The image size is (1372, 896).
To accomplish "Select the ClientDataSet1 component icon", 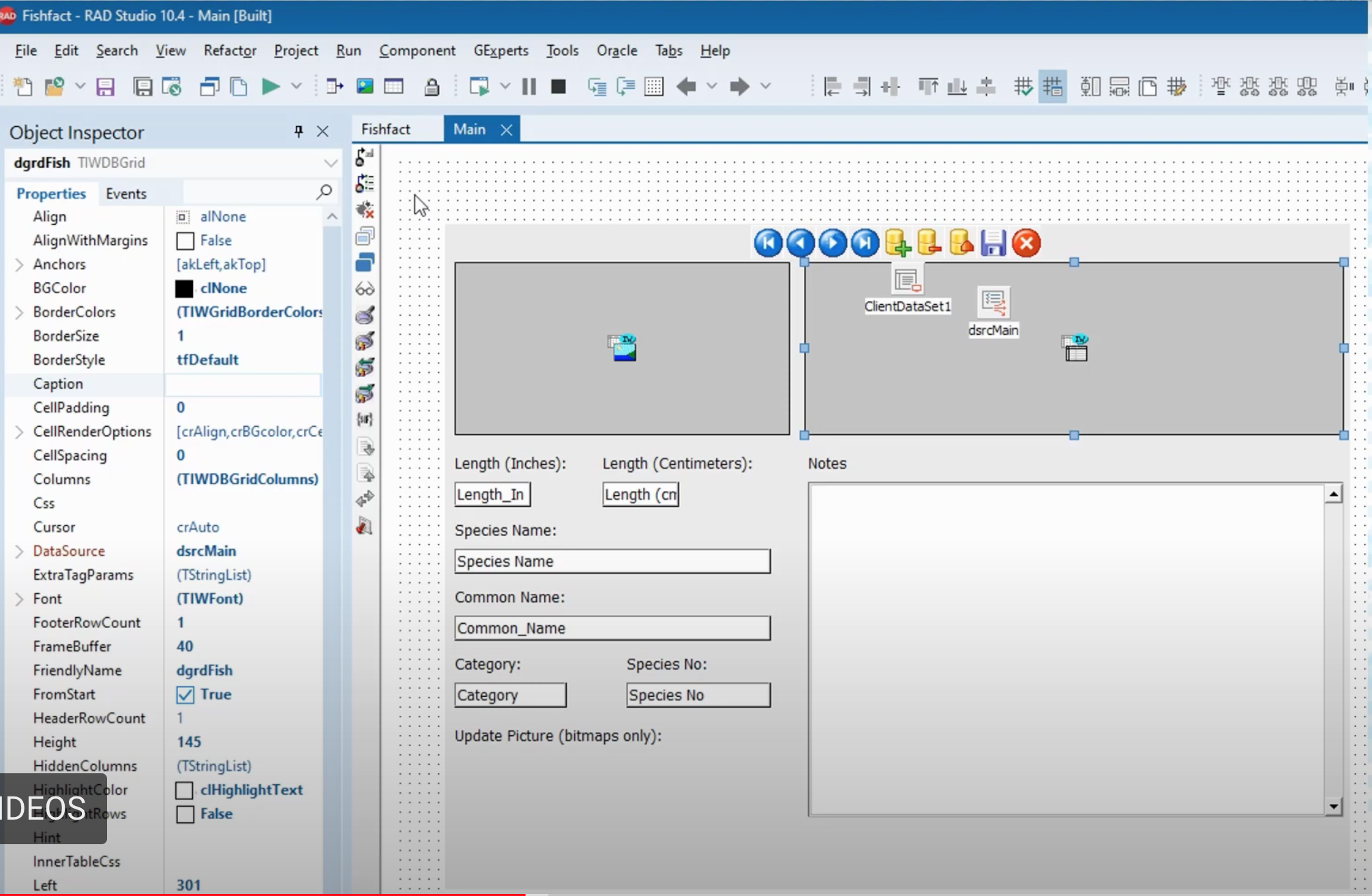I will click(x=907, y=280).
